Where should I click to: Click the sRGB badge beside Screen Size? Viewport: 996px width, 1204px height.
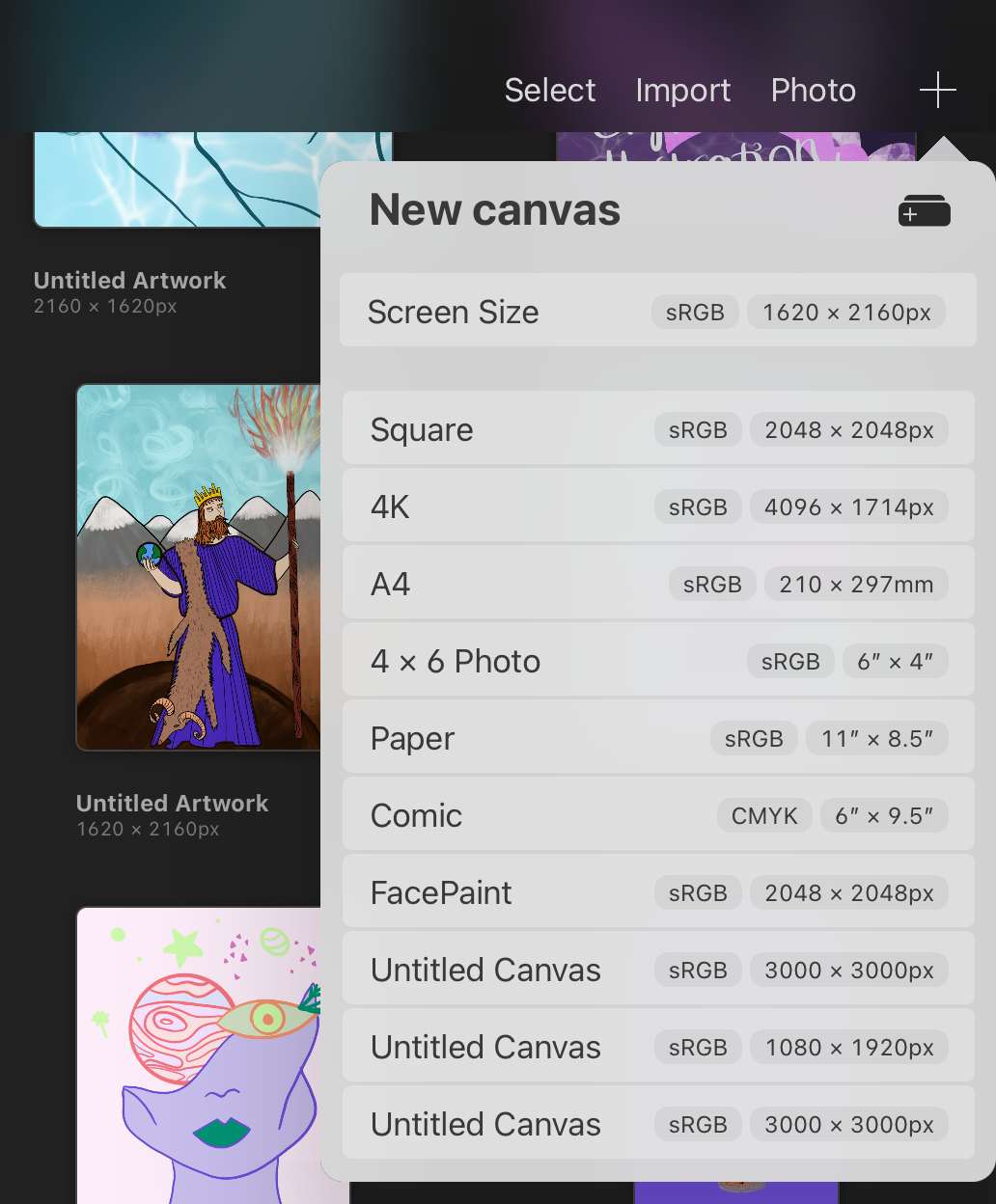coord(694,311)
